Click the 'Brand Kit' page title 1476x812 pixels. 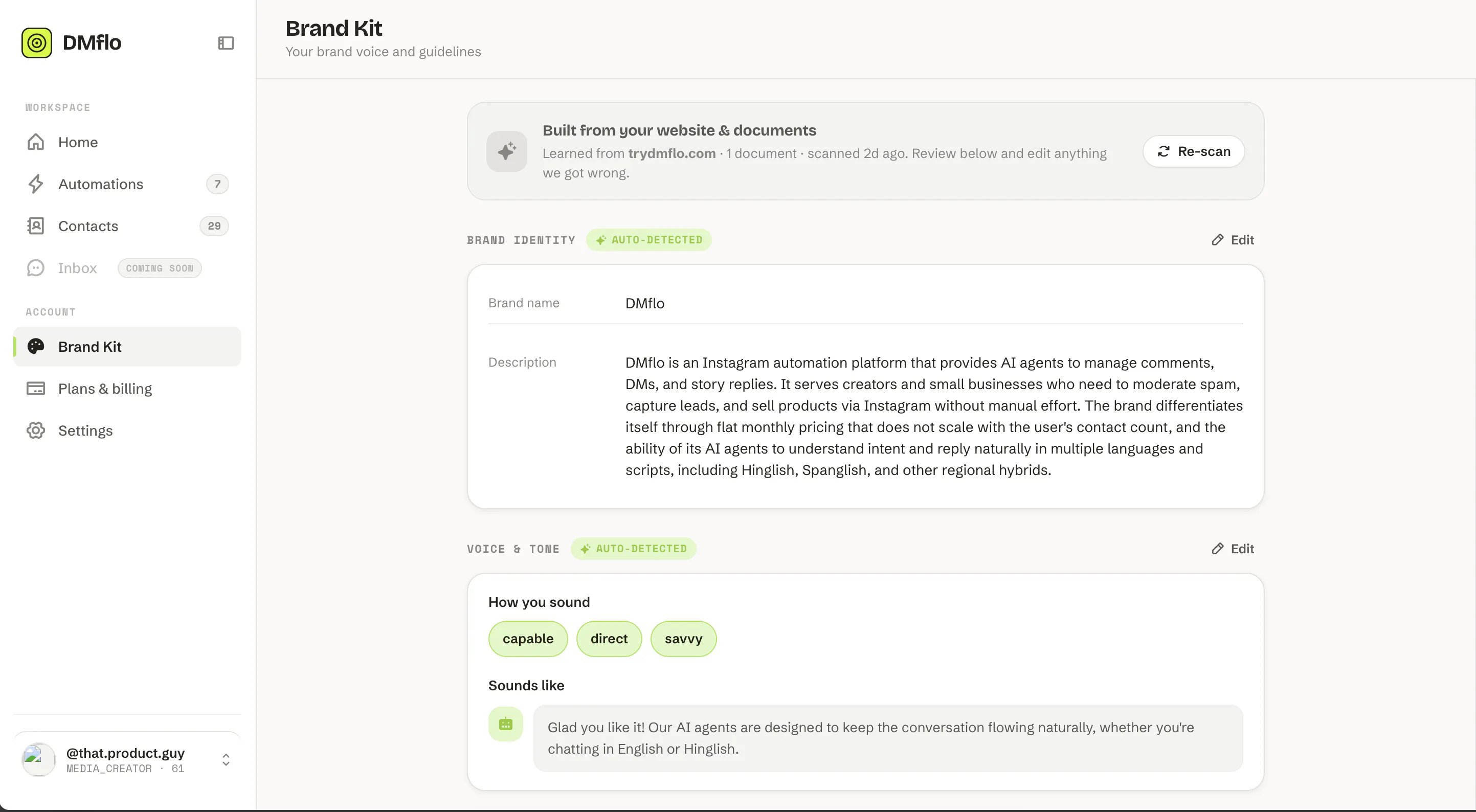(x=333, y=28)
